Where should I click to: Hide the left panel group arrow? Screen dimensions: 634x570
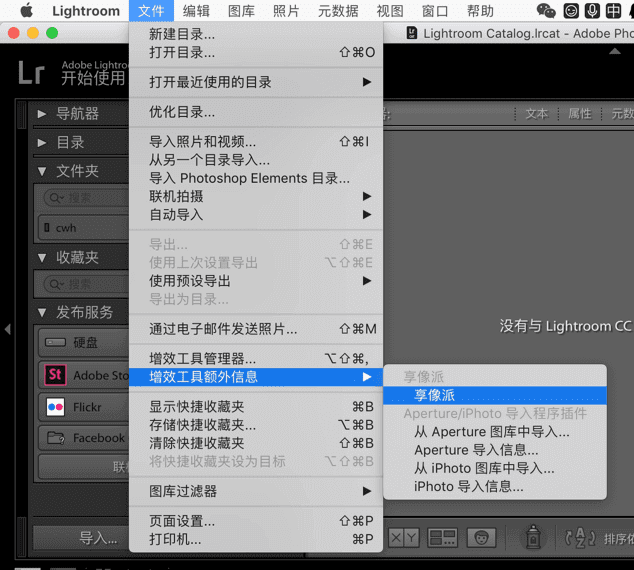pyautogui.click(x=8, y=329)
